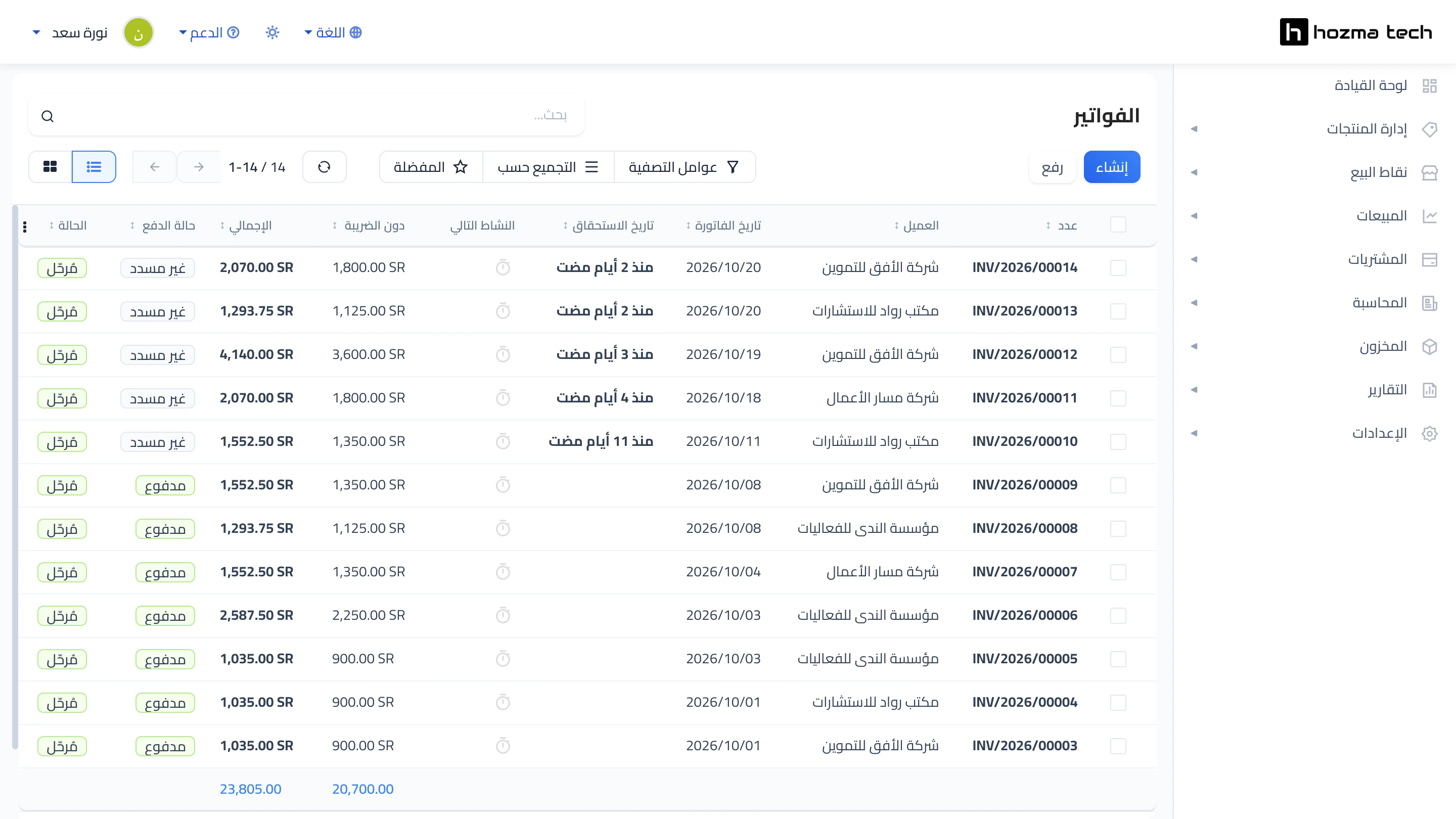Open عوامل التصفية filters
Screen dimensions: 1456x819
(685, 167)
